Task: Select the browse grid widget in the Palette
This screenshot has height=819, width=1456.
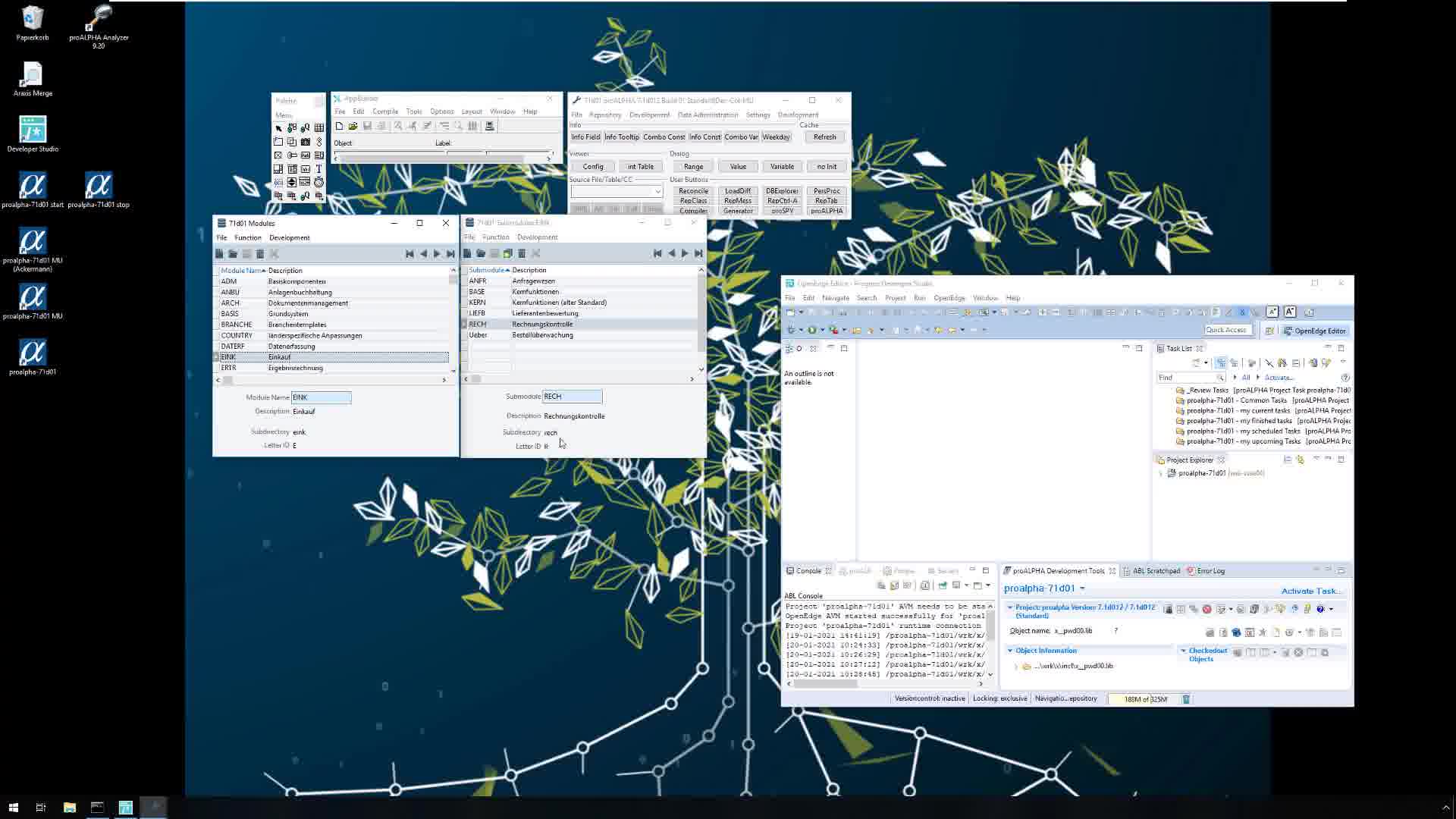Action: point(318,128)
